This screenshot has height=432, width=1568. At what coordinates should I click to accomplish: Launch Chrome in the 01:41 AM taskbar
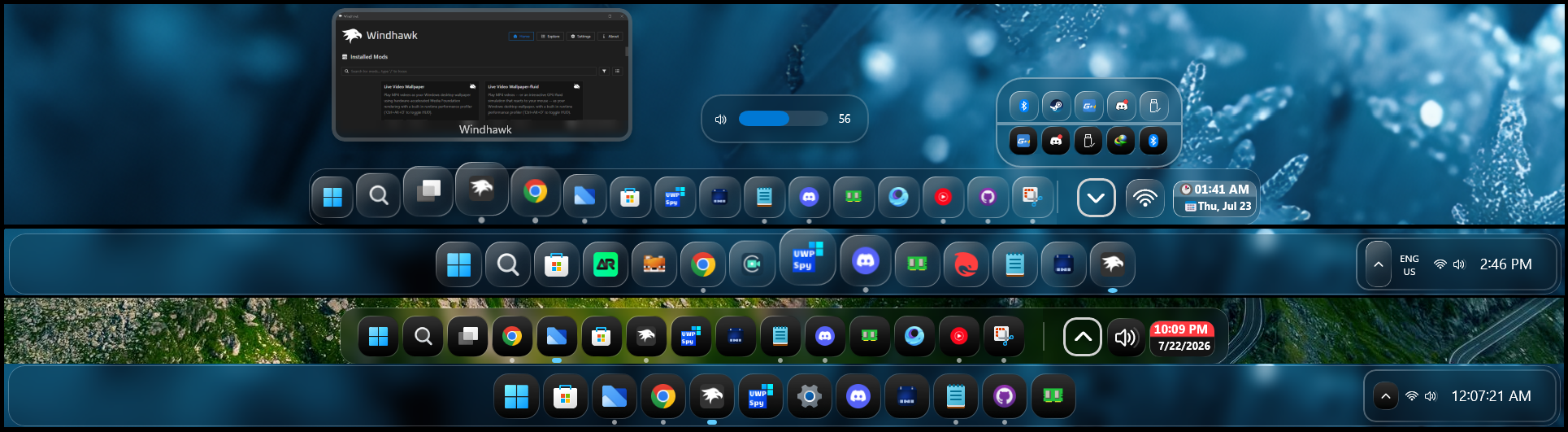[x=535, y=191]
